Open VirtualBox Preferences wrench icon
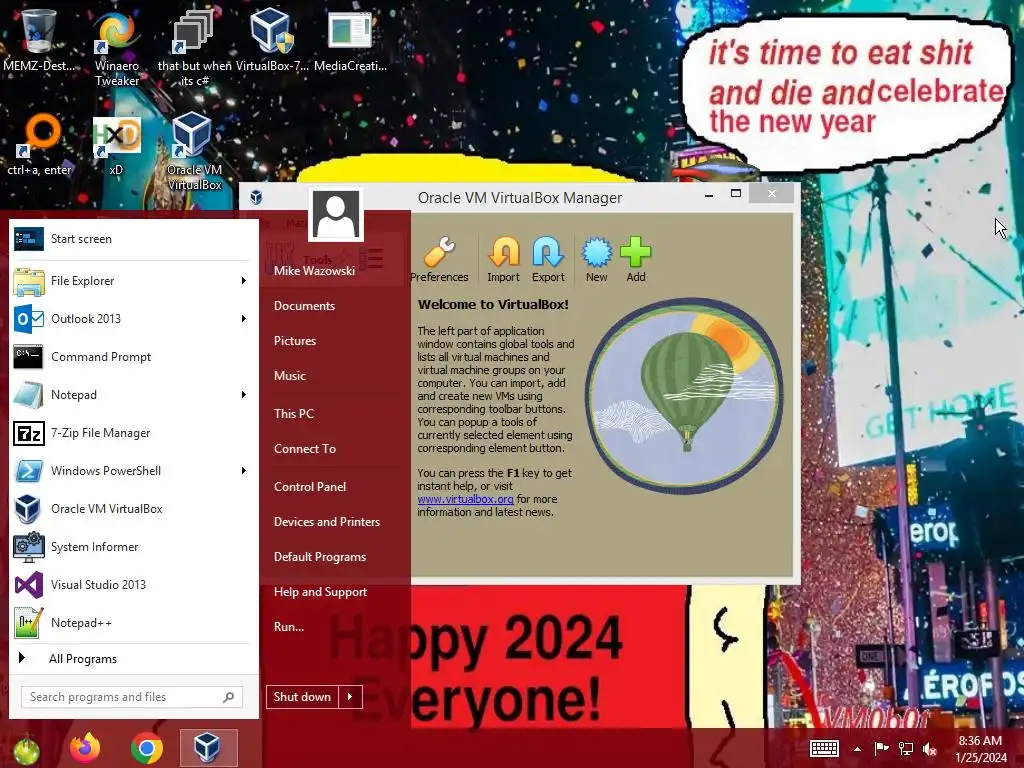The image size is (1024, 768). [440, 260]
